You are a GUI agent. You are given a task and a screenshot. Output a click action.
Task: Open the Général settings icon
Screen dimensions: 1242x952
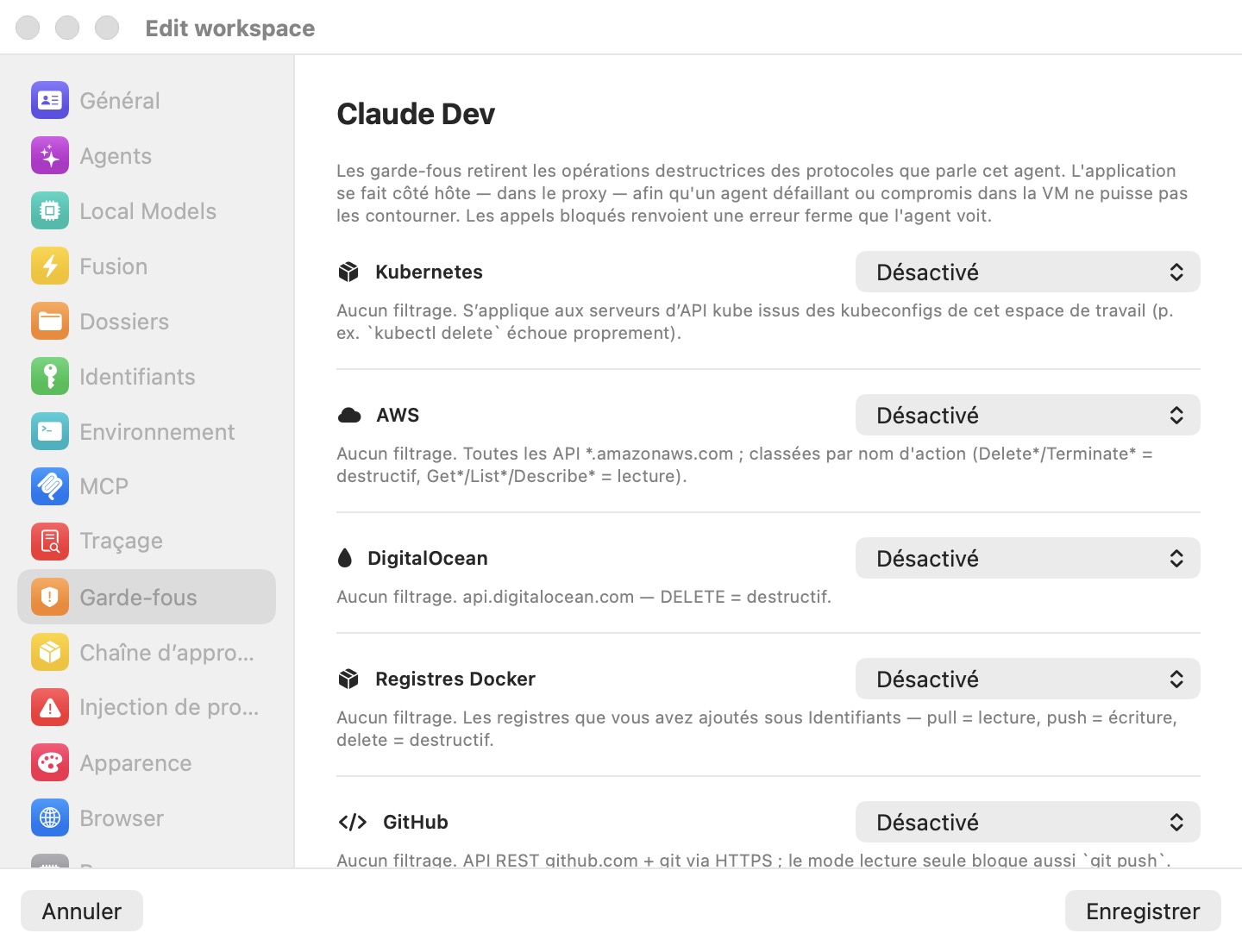[50, 101]
